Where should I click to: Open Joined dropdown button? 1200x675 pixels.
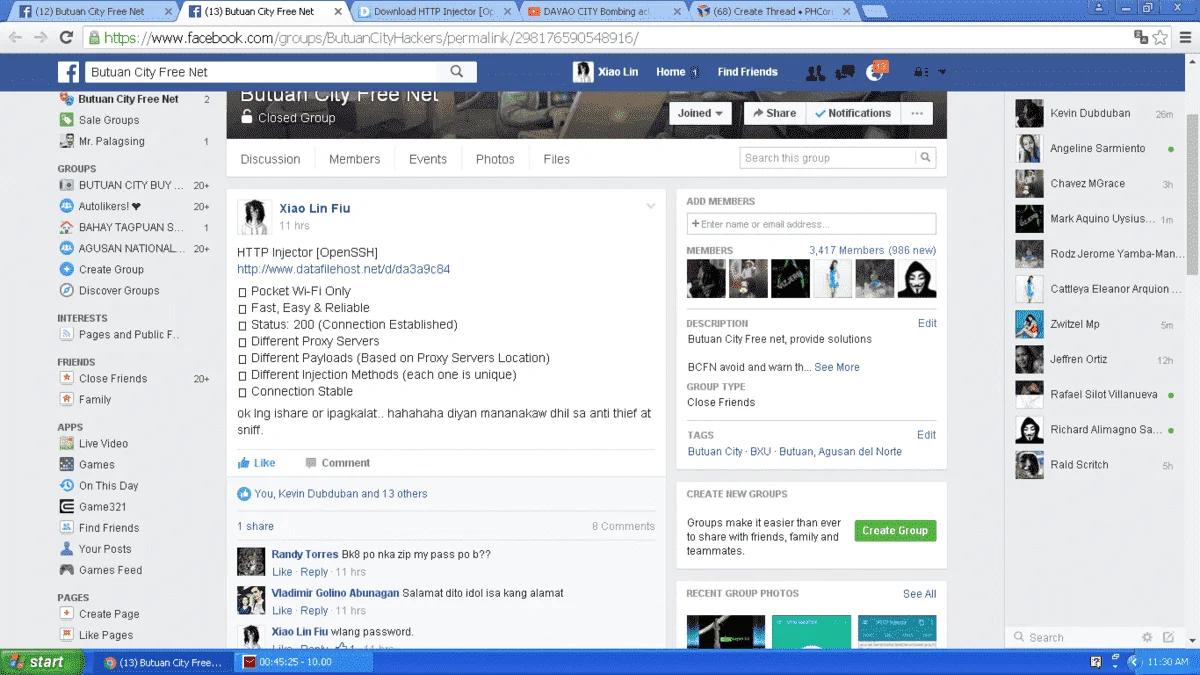point(700,113)
